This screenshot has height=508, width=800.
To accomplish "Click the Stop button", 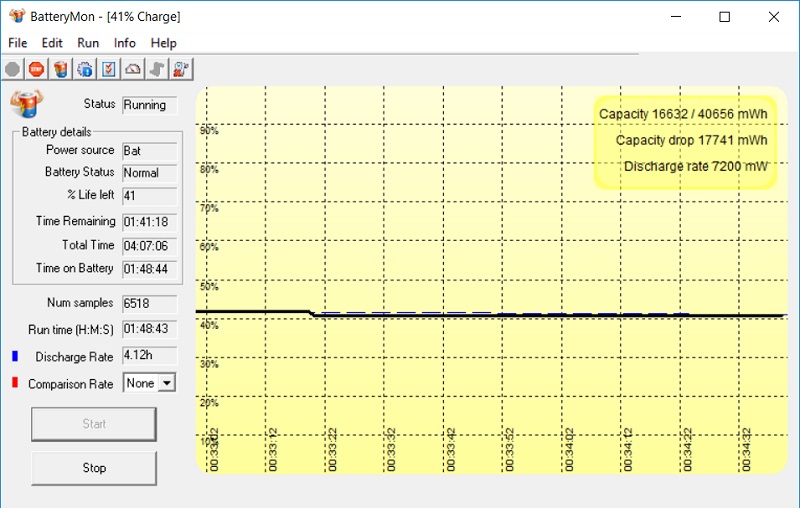I will tap(94, 468).
